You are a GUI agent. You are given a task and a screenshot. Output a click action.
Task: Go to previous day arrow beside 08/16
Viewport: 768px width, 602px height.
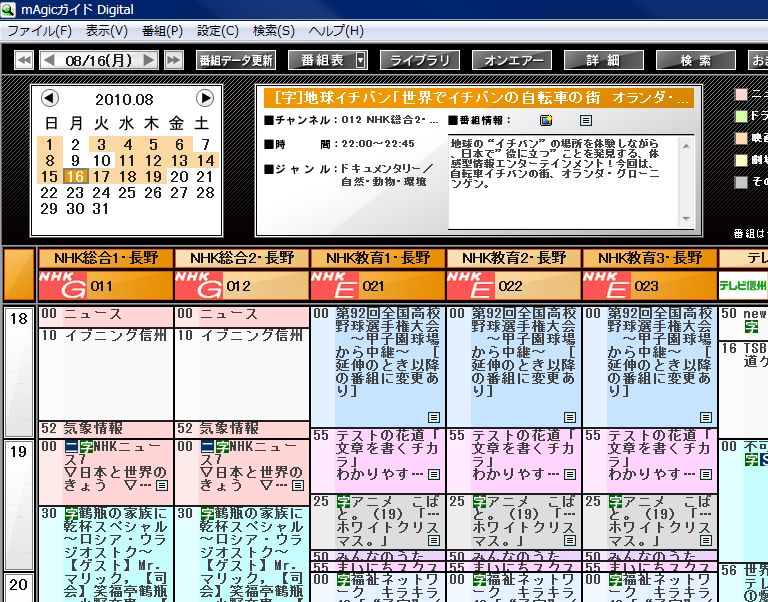click(x=49, y=60)
